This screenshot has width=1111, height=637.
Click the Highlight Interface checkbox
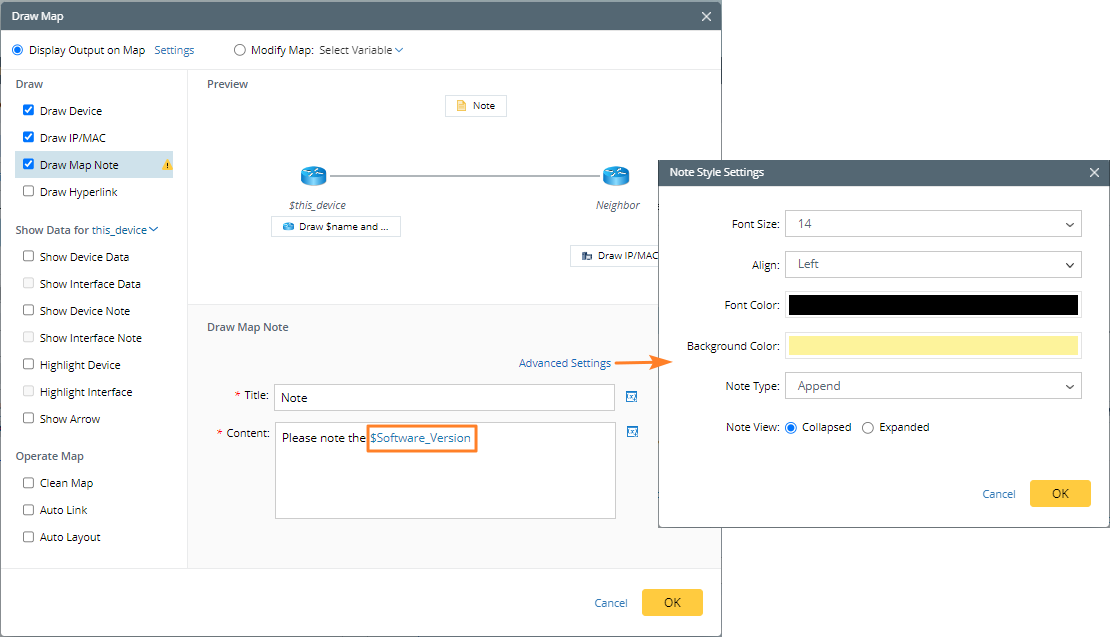click(28, 390)
